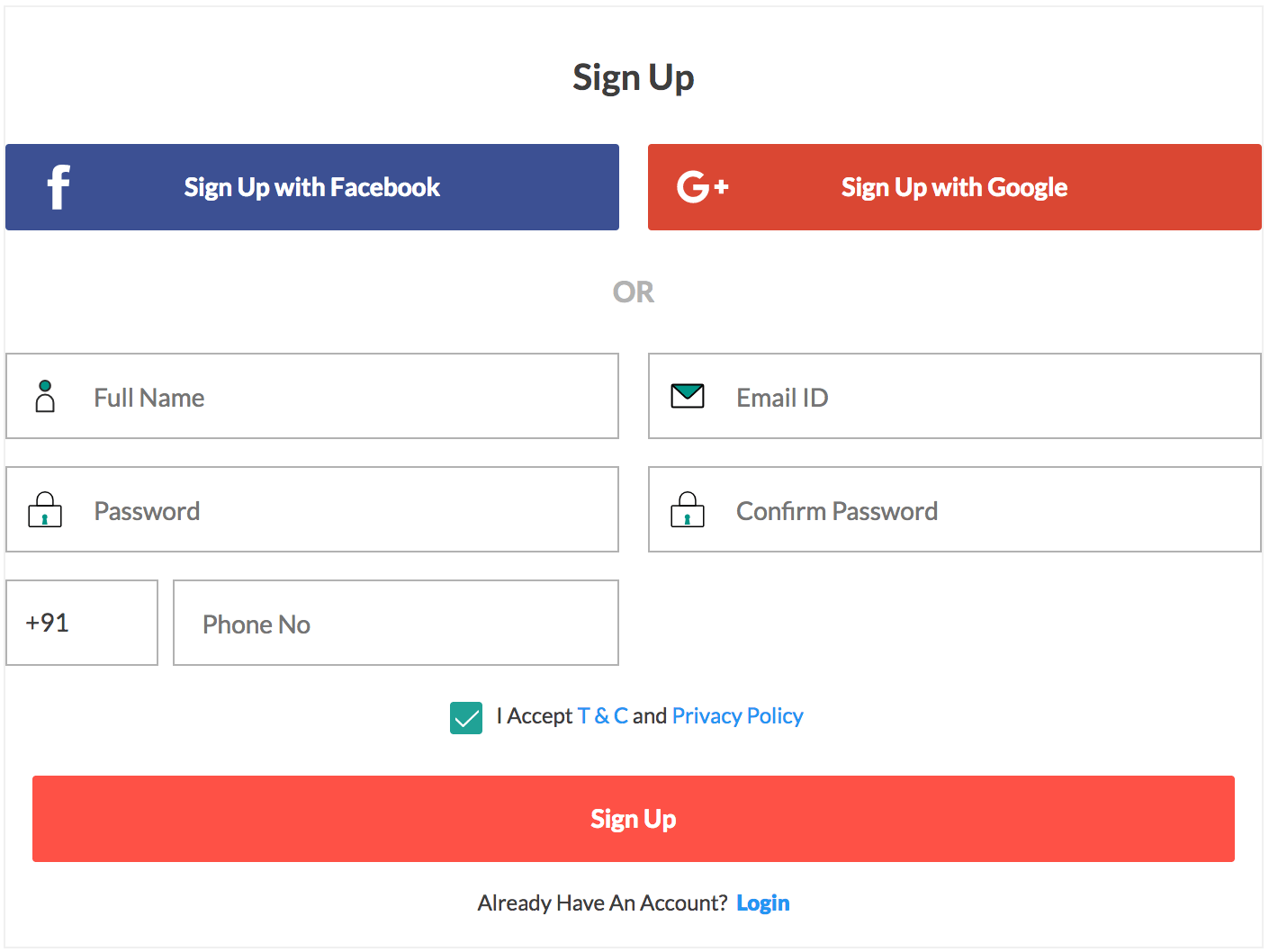1269x952 pixels.
Task: Uncheck the I Accept terms checkbox
Action: (466, 718)
